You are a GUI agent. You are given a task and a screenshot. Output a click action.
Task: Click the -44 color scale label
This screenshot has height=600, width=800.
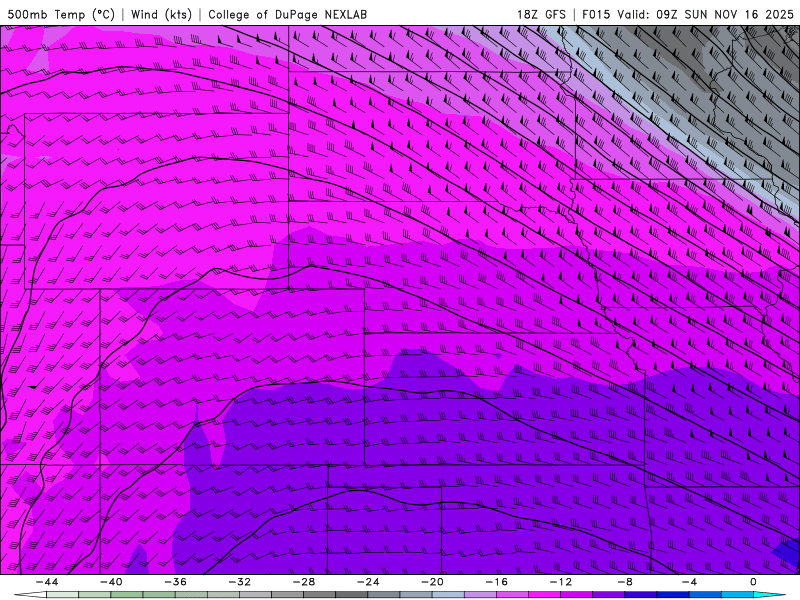(47, 582)
